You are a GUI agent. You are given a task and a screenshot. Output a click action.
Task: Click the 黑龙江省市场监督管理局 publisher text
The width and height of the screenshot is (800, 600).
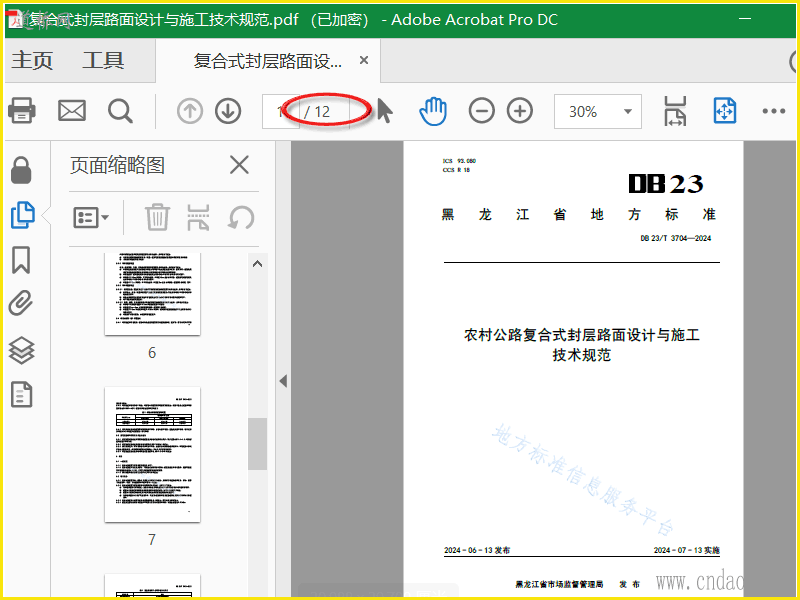(x=559, y=584)
